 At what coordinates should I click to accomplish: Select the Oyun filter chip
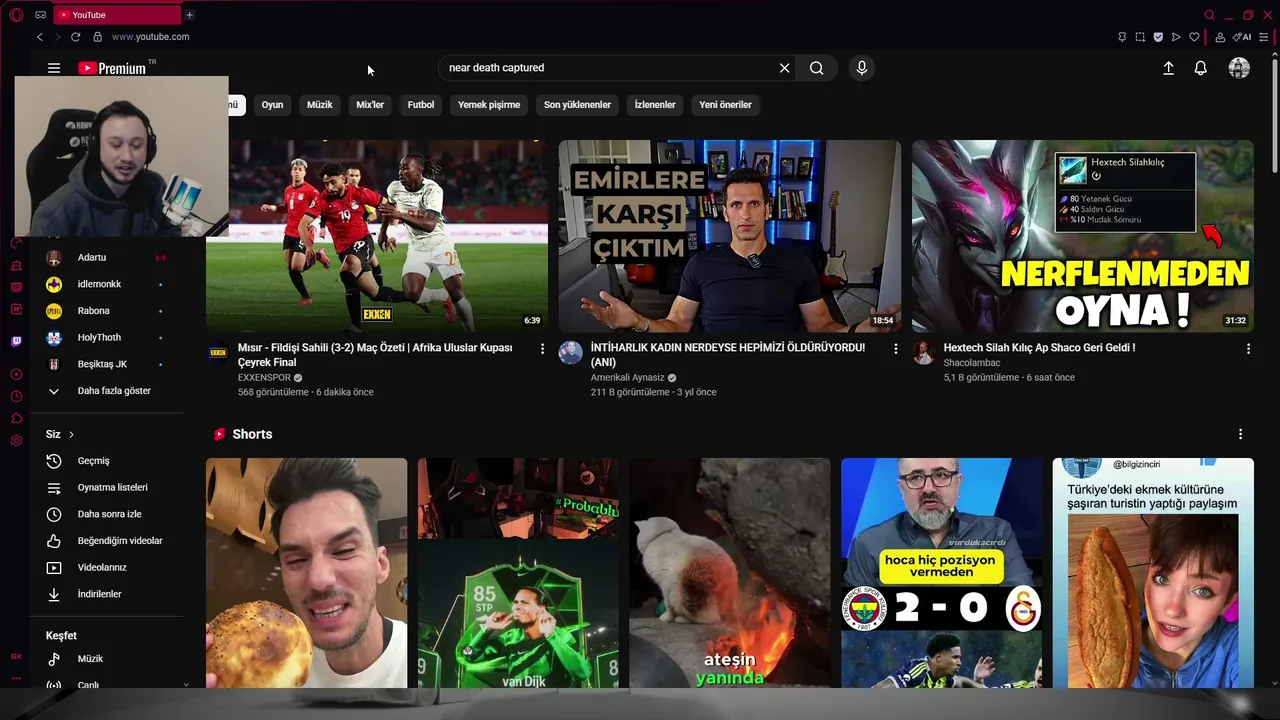pos(272,105)
